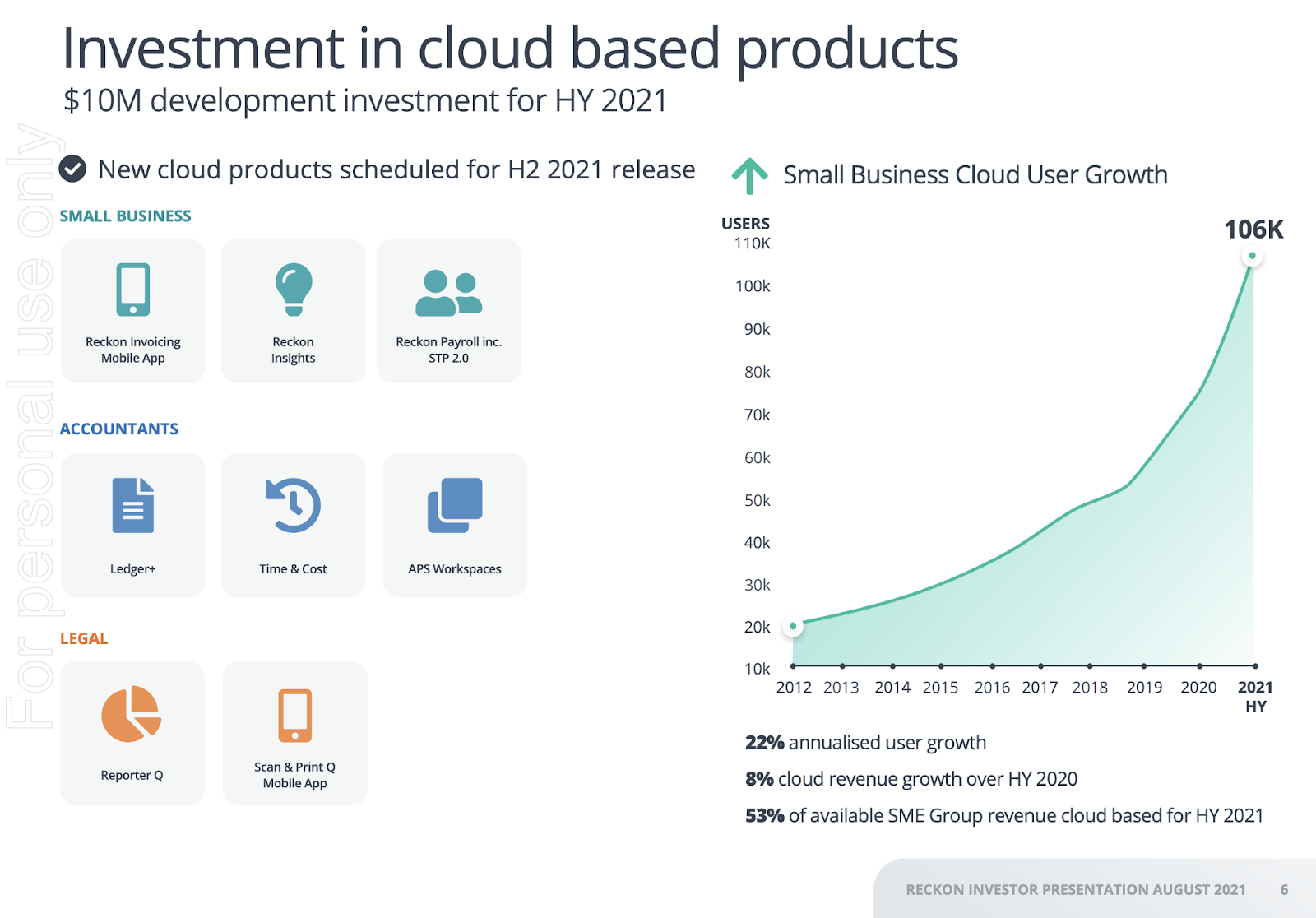Click the 2017 x-axis label
Image resolution: width=1316 pixels, height=918 pixels.
[1040, 687]
